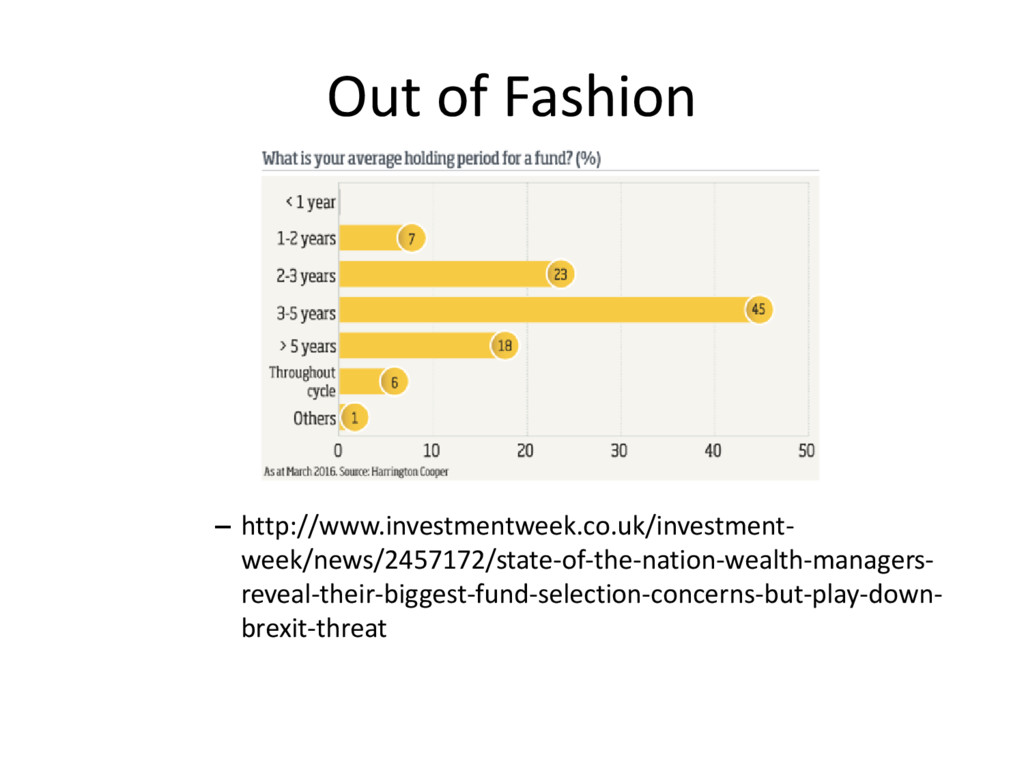Click the '1-2 years' axis label
The width and height of the screenshot is (1024, 768).
tap(306, 239)
